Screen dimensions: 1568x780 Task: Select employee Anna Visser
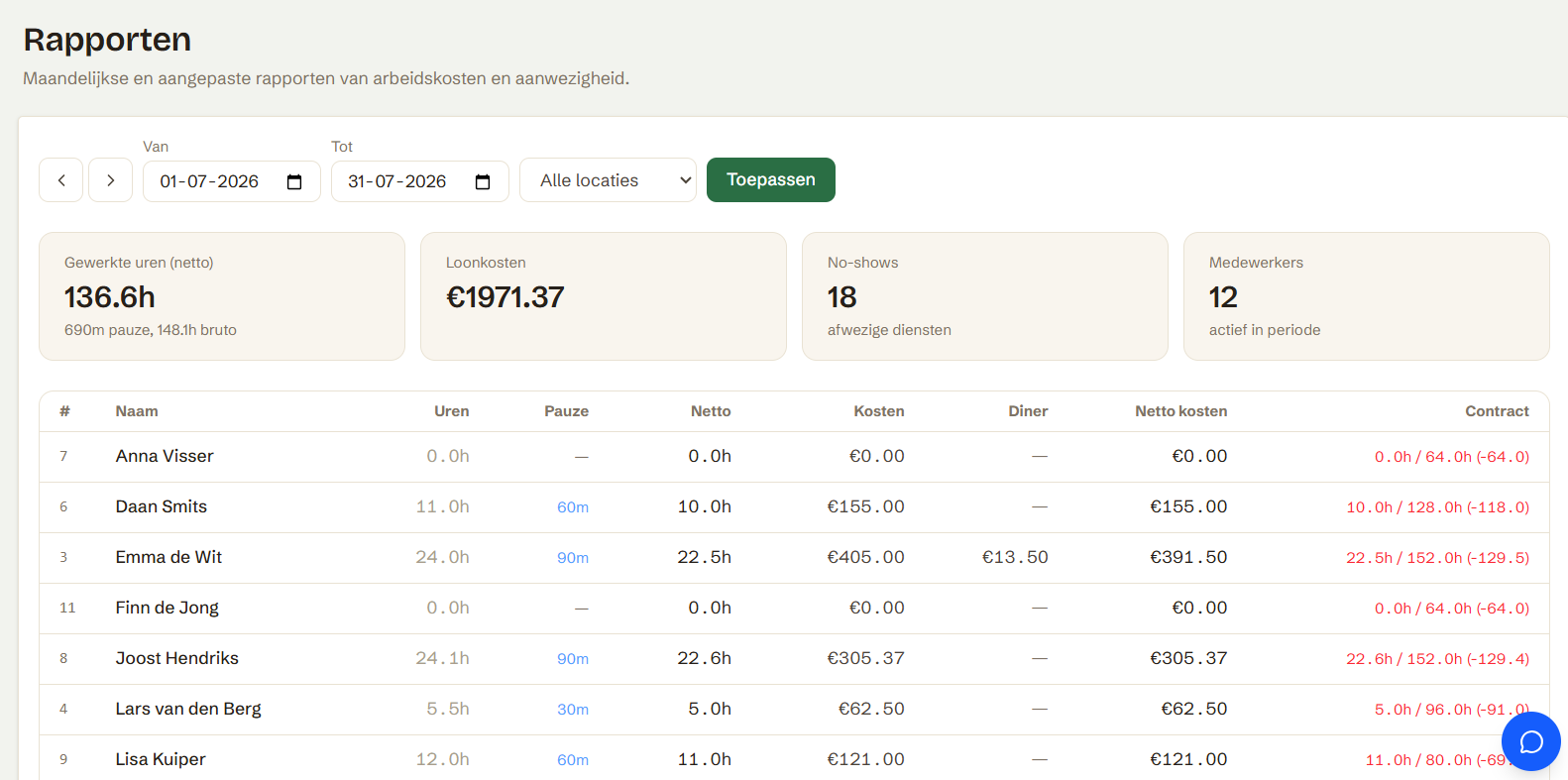tap(165, 456)
